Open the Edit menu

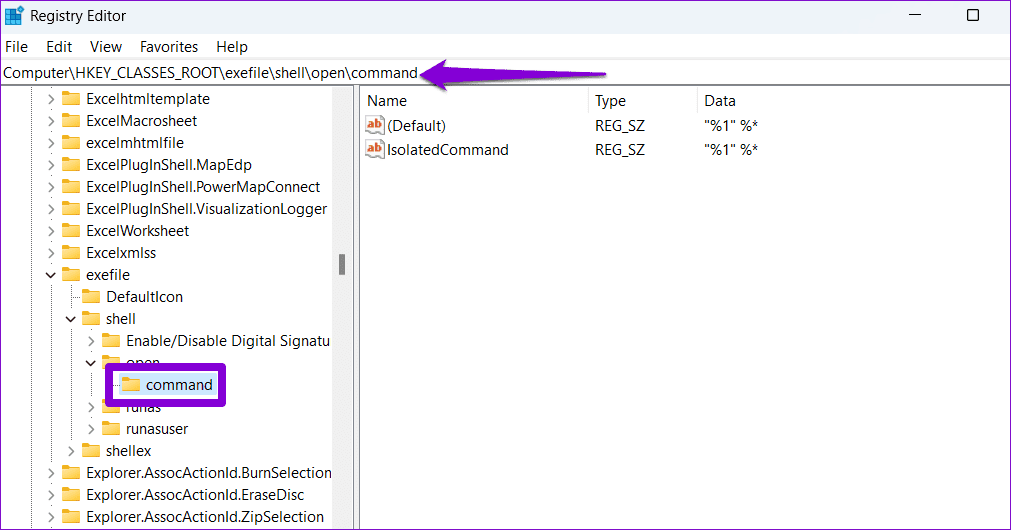point(59,47)
